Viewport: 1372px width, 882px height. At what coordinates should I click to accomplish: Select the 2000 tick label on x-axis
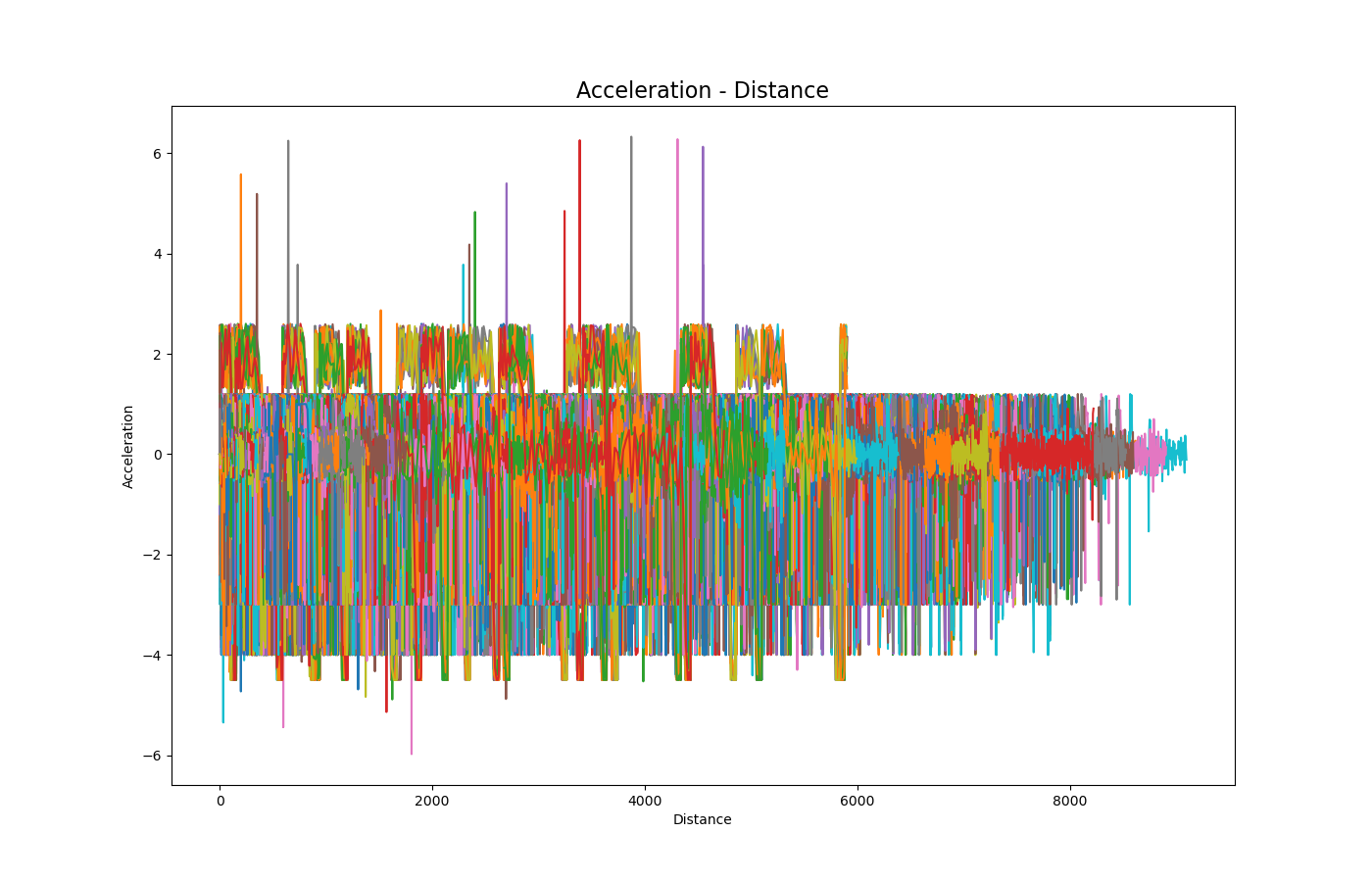432,800
